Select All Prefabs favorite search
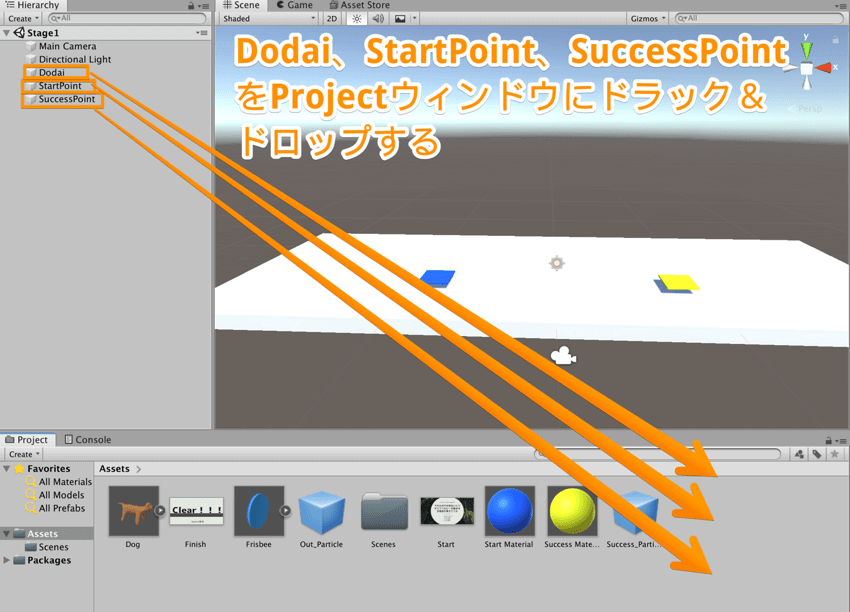 pyautogui.click(x=56, y=508)
